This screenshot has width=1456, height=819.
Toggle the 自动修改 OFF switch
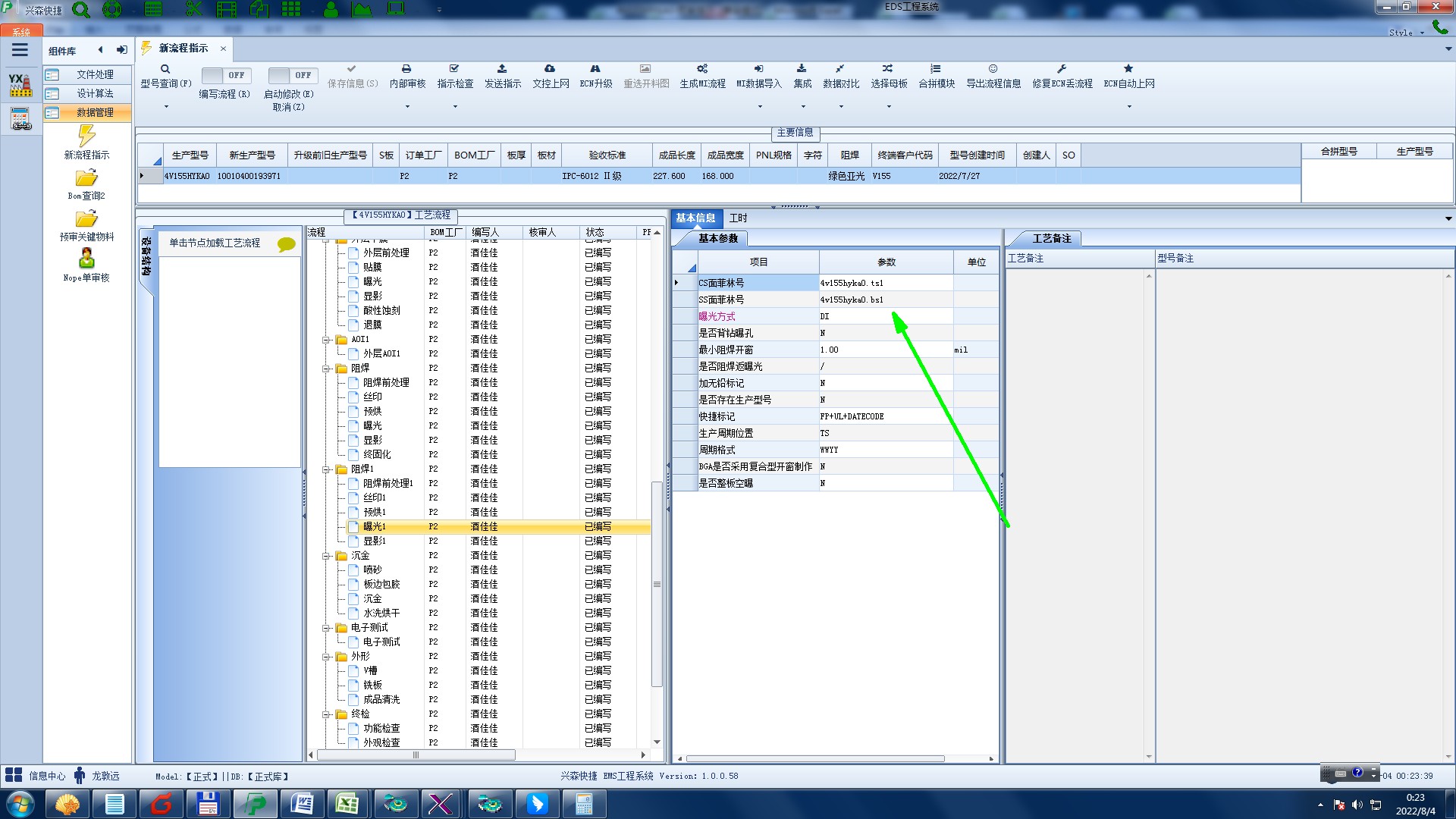[x=291, y=75]
